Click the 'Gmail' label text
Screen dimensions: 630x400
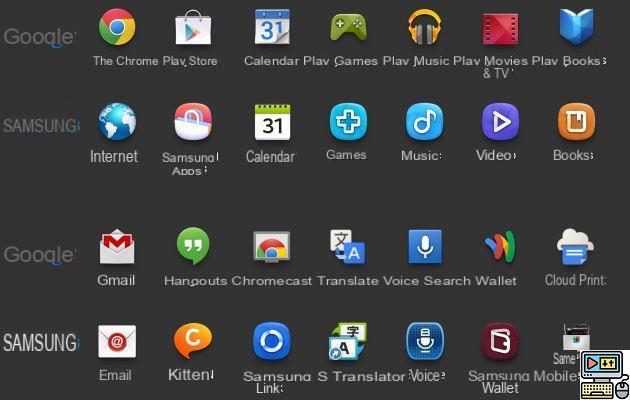coord(116,280)
